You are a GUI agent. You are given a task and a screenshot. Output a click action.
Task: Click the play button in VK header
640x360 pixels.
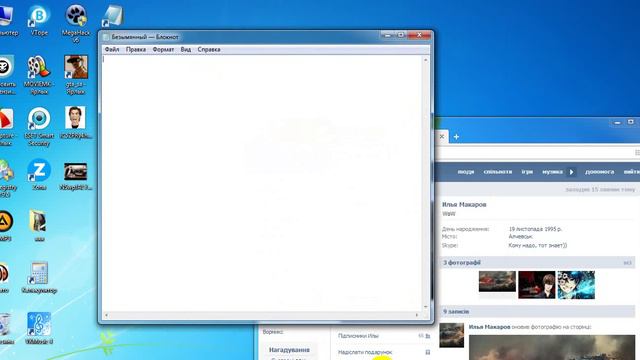pos(571,172)
